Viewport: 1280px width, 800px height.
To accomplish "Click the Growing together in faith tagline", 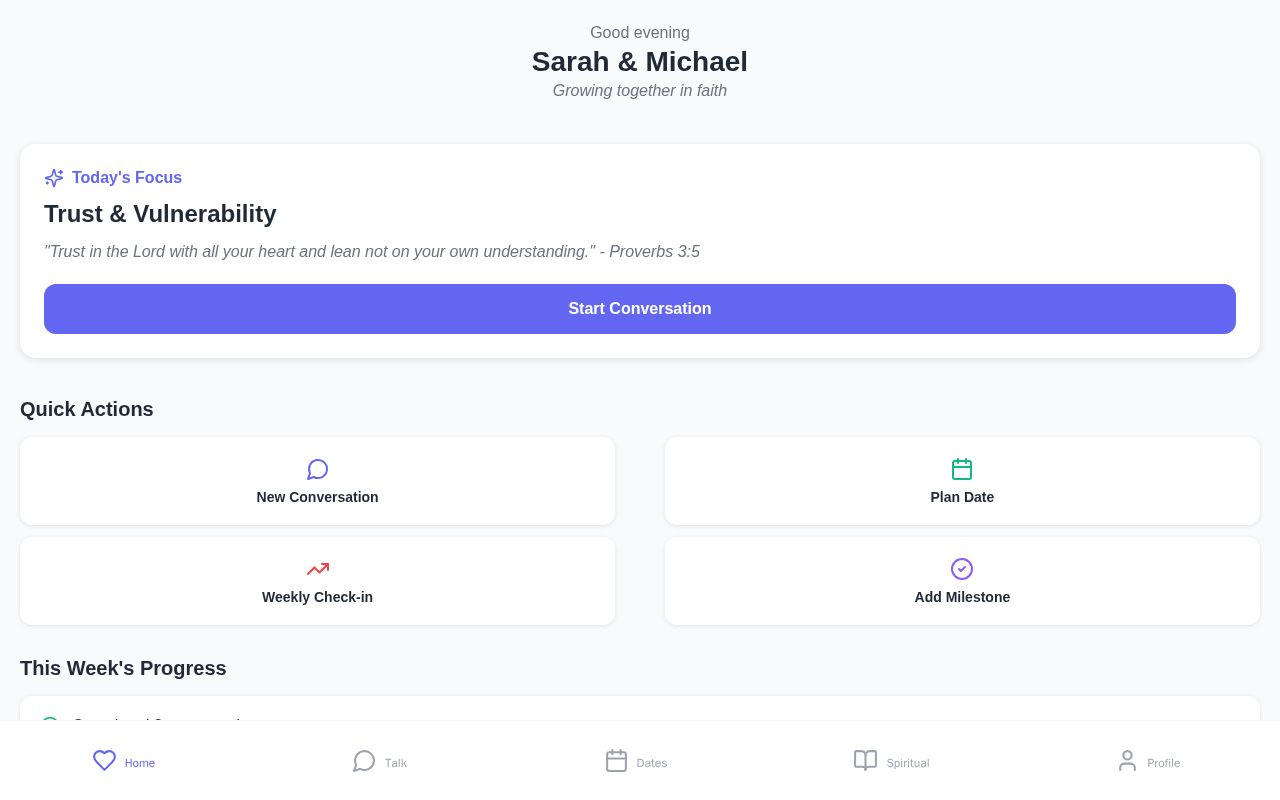I will point(640,91).
